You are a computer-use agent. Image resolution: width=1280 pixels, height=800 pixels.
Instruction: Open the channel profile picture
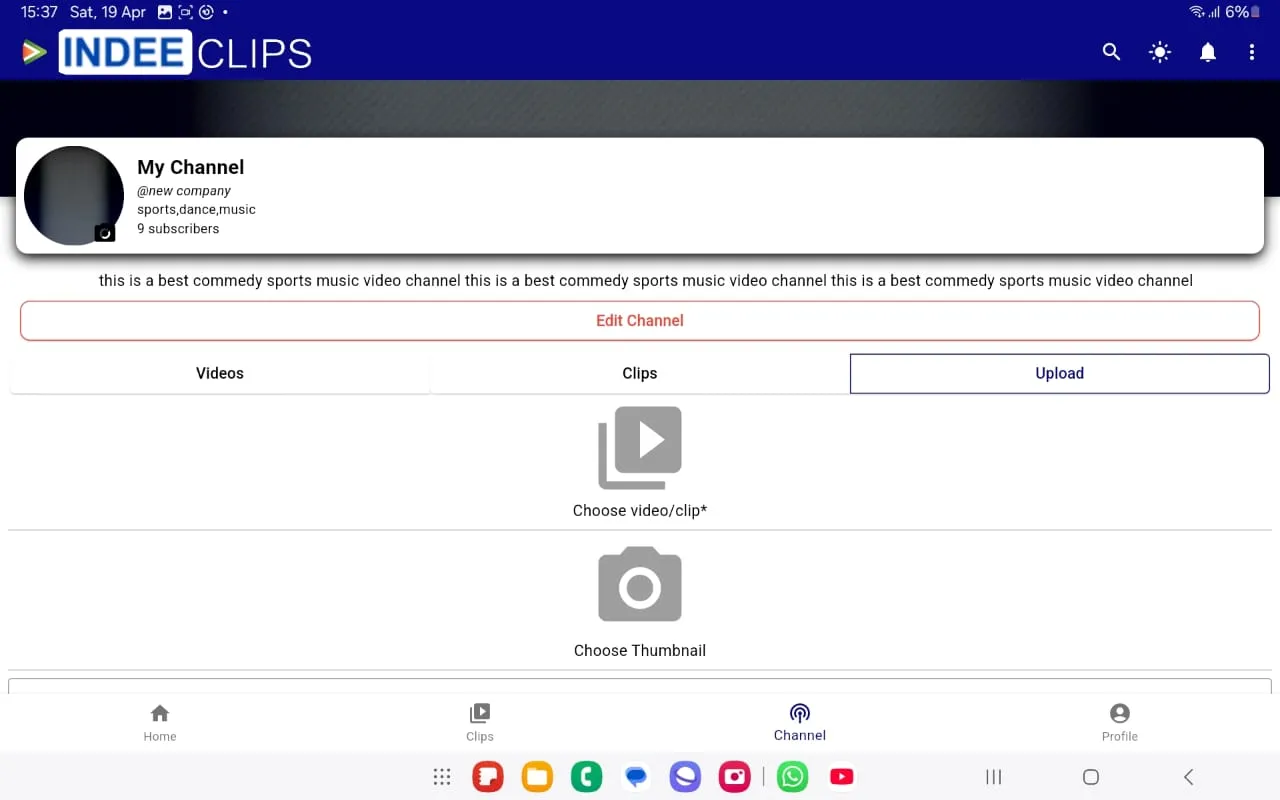click(74, 196)
